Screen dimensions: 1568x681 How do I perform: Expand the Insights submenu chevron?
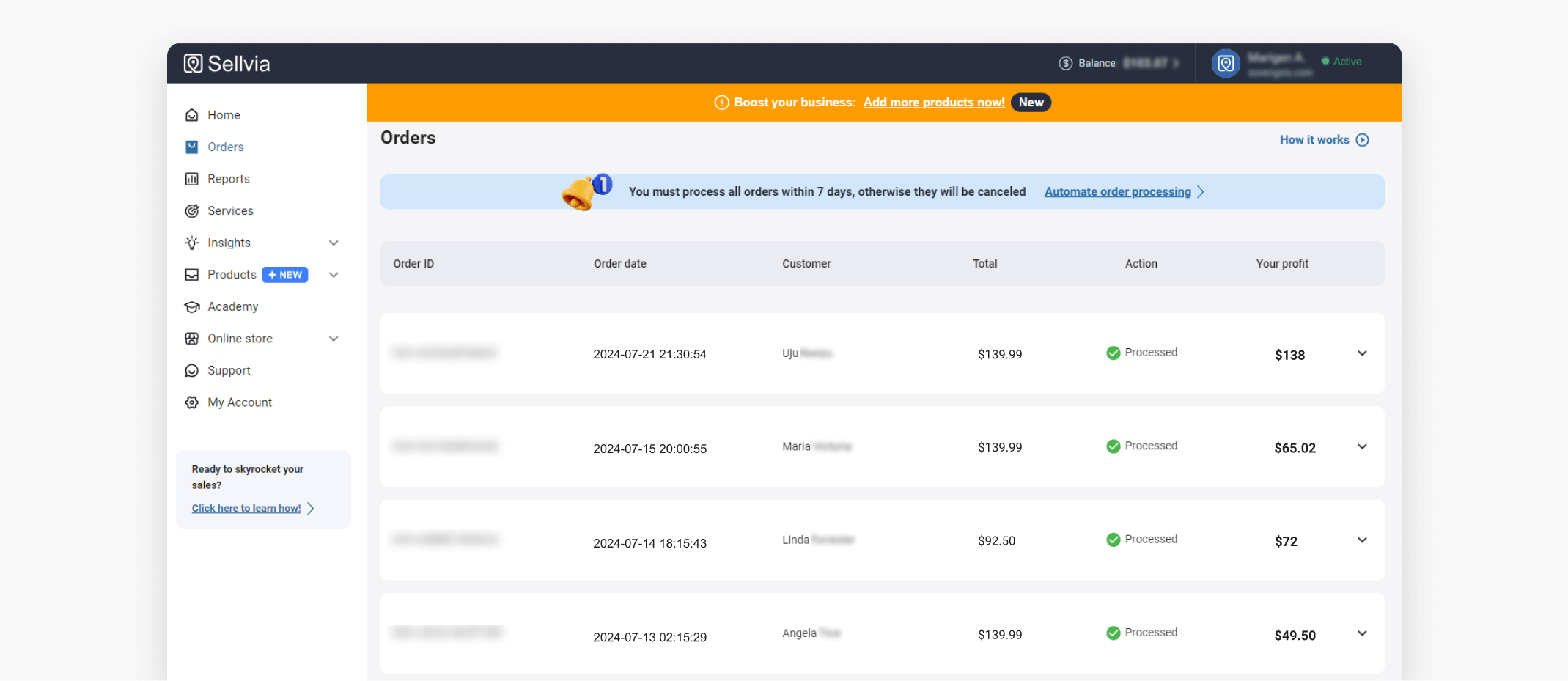point(334,243)
